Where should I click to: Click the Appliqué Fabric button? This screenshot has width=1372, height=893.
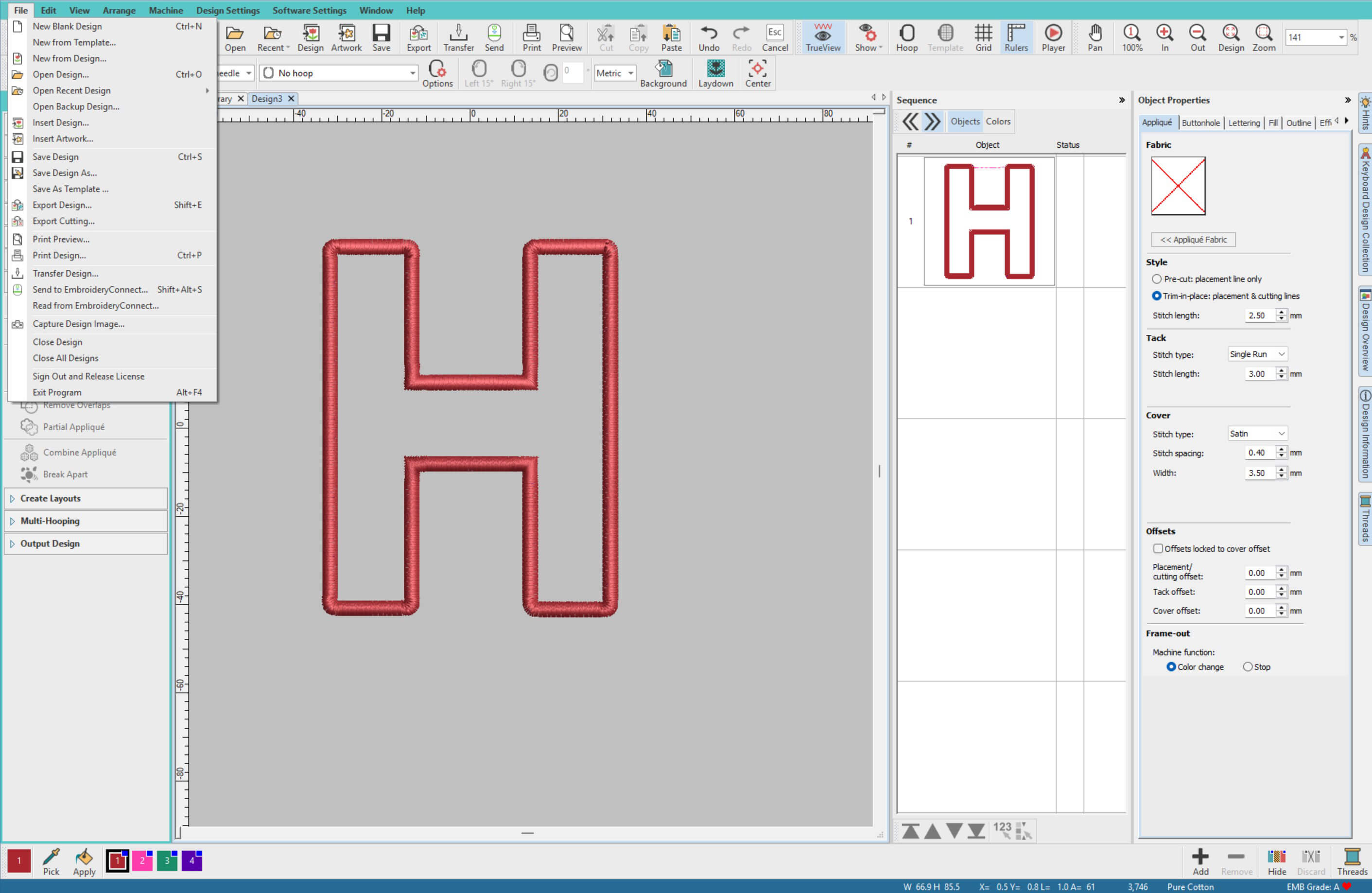(x=1193, y=239)
